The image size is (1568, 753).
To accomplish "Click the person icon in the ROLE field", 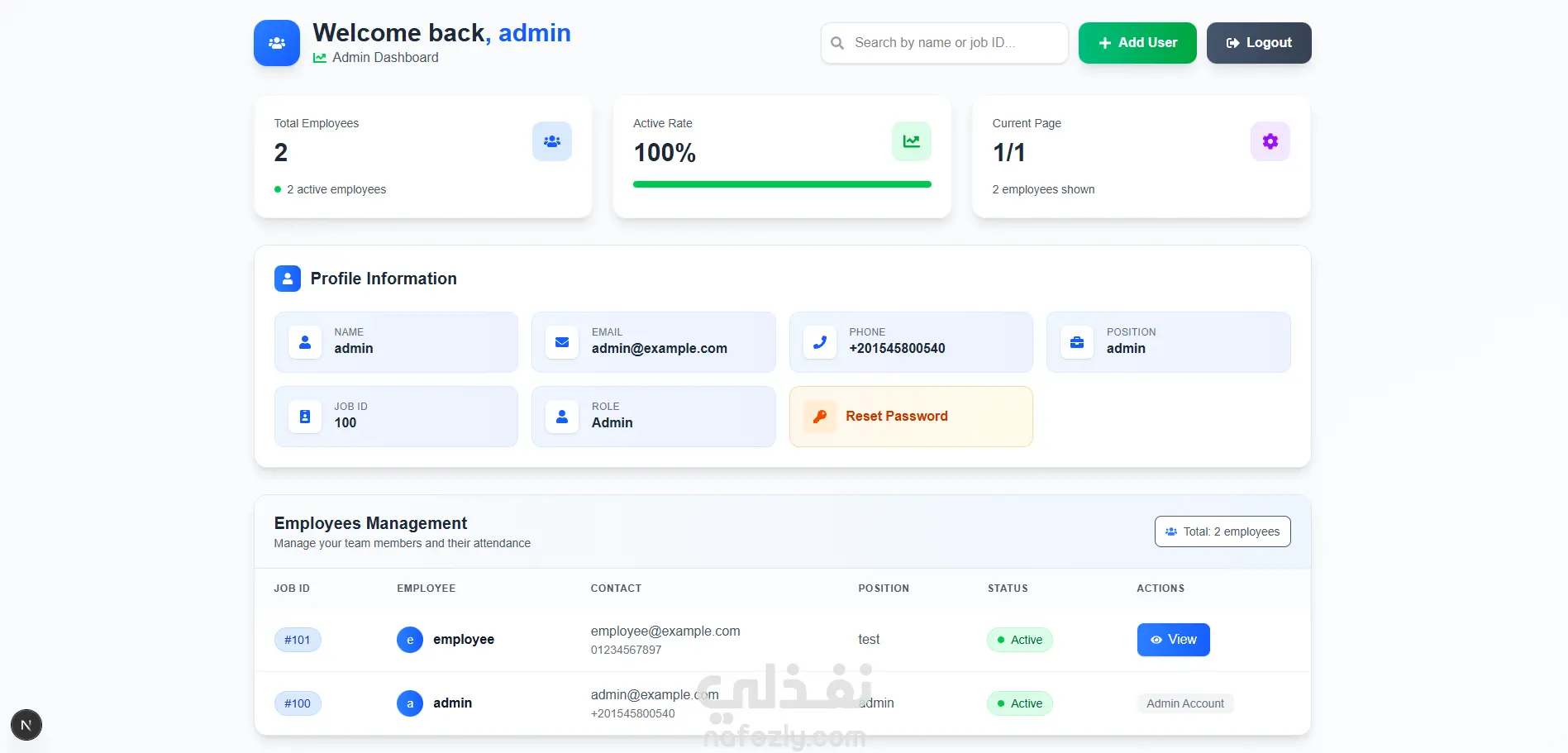I will (562, 417).
